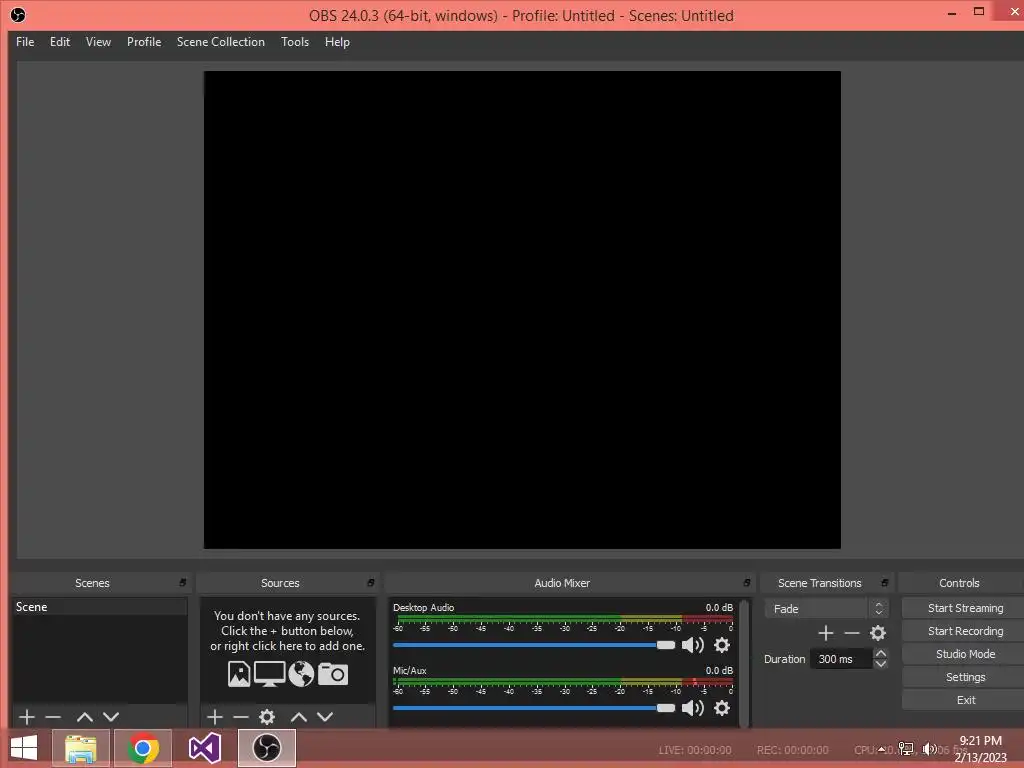Click the camera source icon
Image resolution: width=1024 pixels, height=768 pixels.
[x=333, y=674]
